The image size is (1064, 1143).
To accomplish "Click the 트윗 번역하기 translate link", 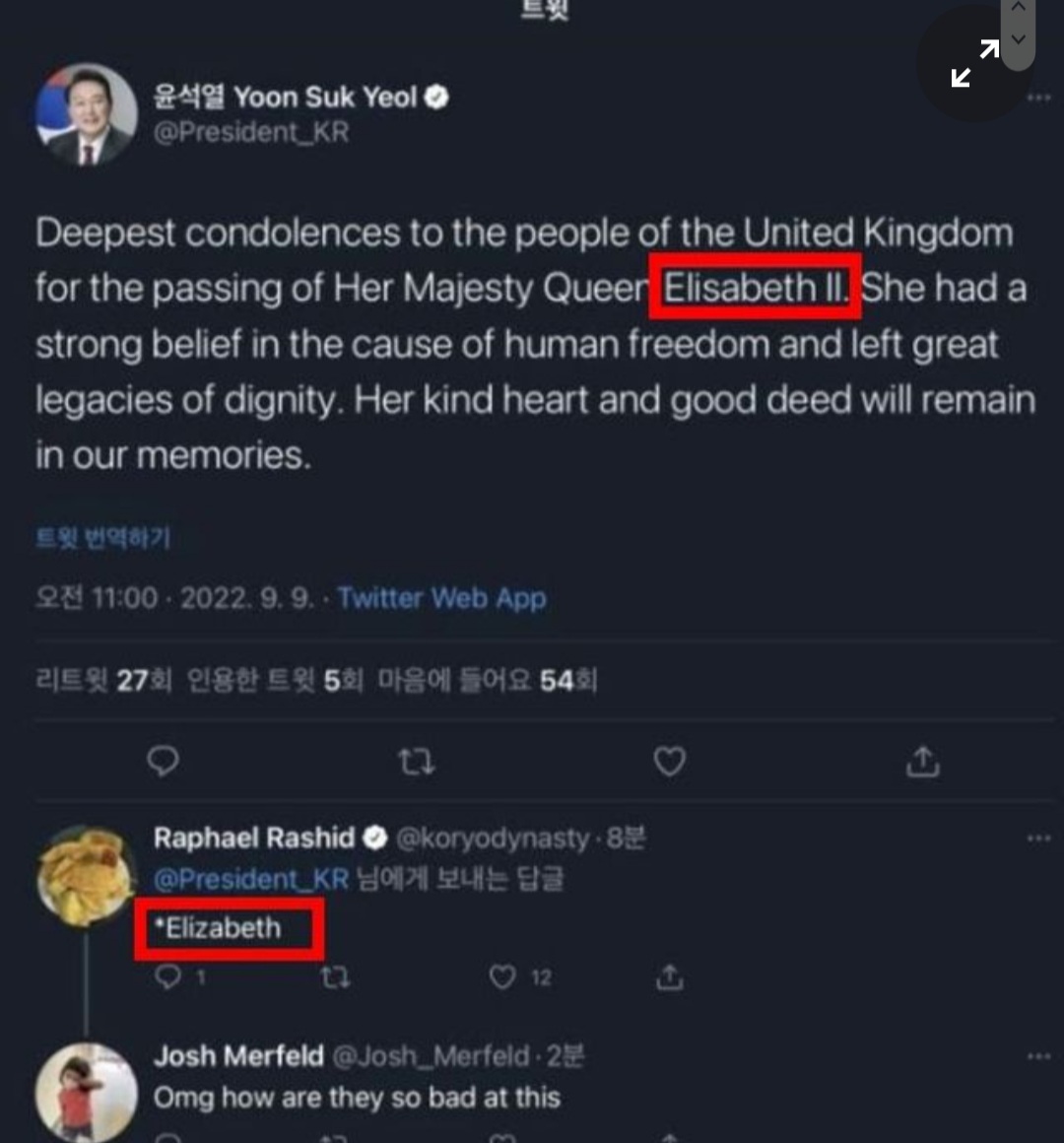I will 103,538.
